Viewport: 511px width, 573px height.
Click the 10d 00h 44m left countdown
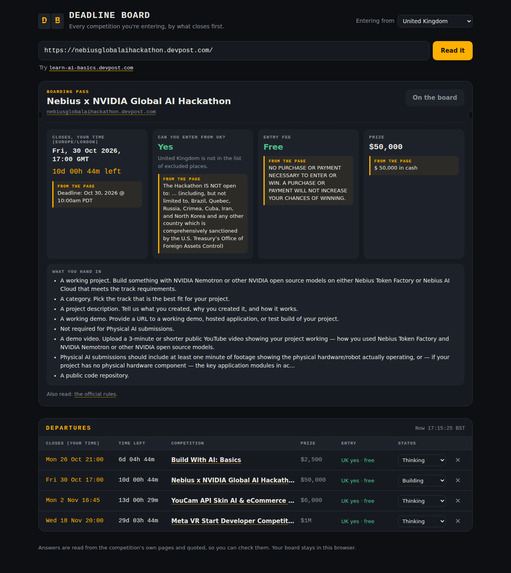(86, 171)
